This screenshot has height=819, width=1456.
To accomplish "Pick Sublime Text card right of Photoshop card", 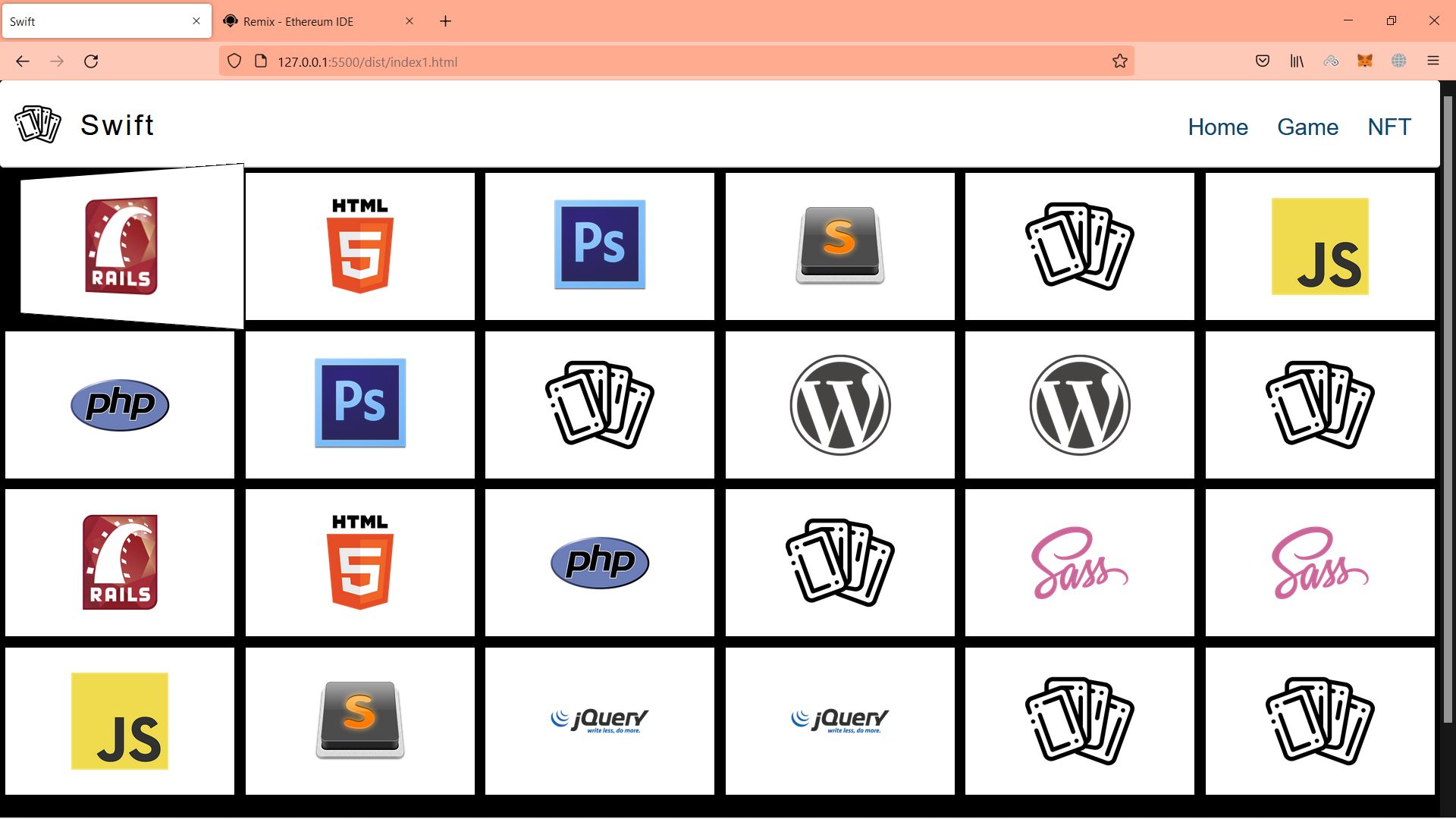I will [840, 246].
